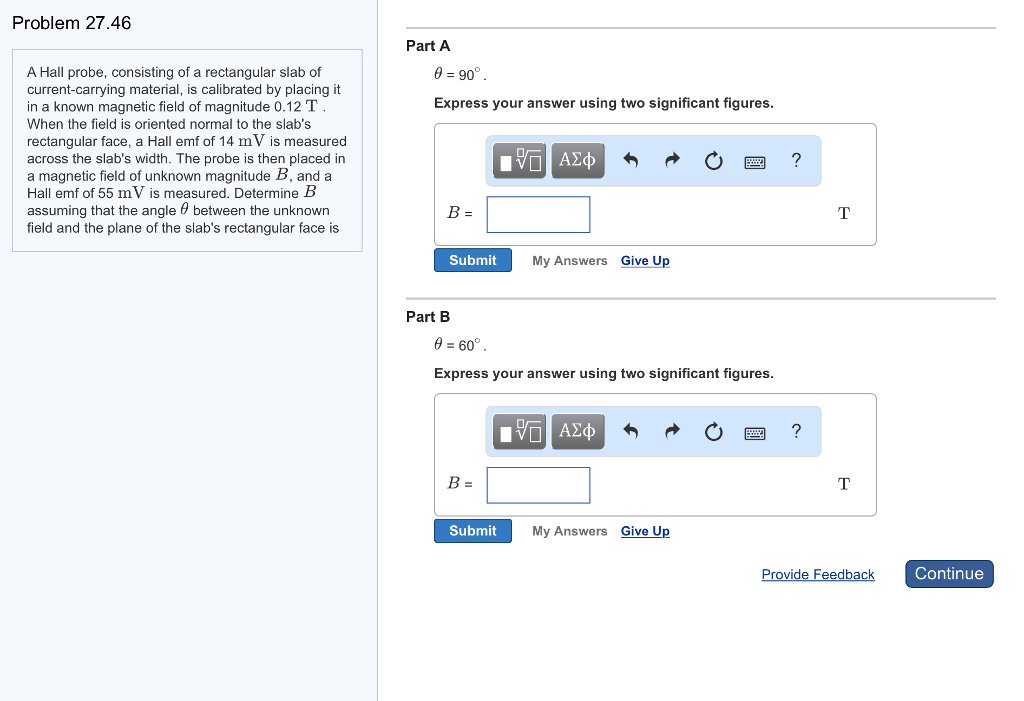The image size is (1024, 701).
Task: Submit the Part B answer
Action: point(472,531)
